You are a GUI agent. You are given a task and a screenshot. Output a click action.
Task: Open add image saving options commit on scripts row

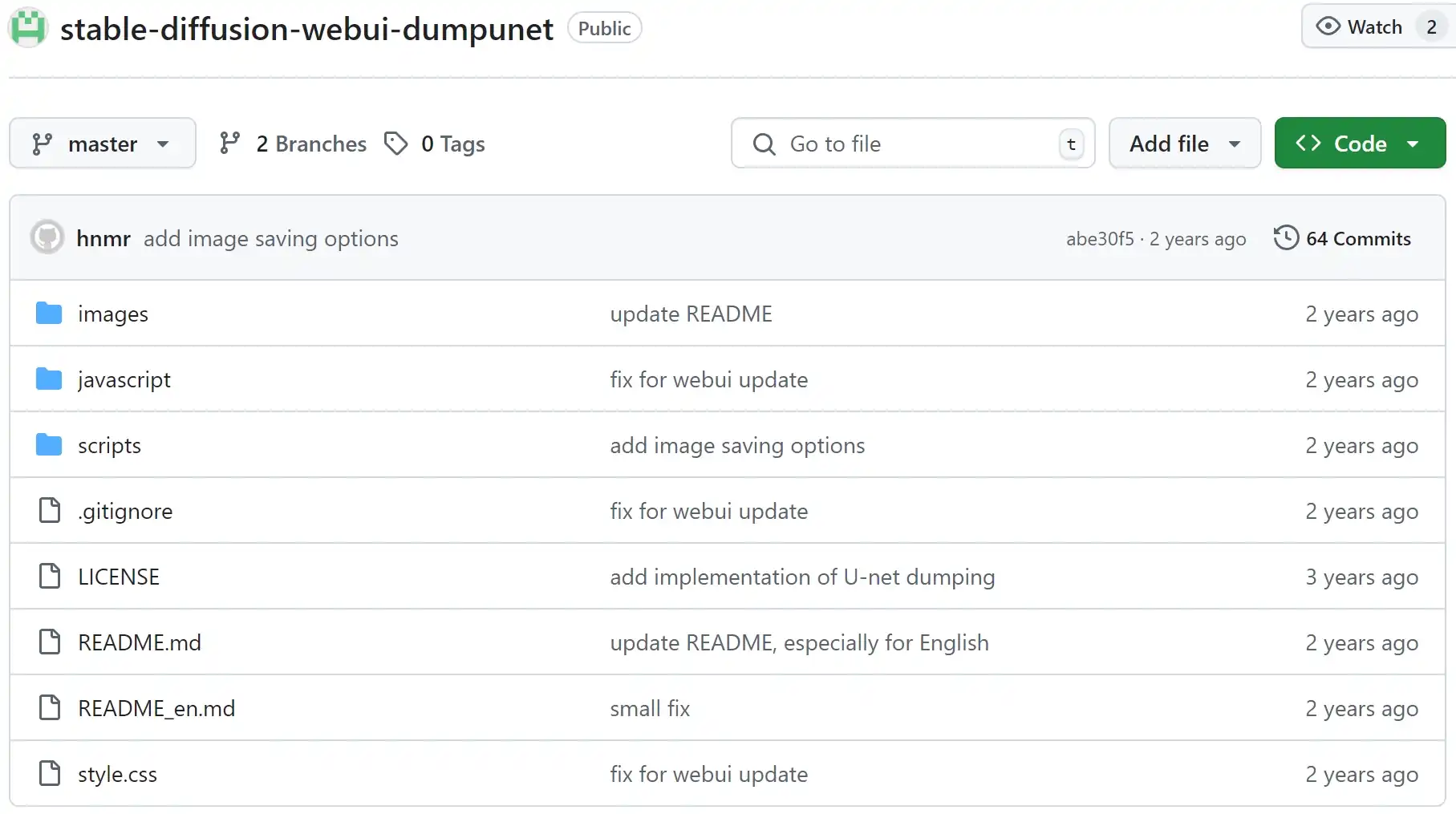pyautogui.click(x=737, y=445)
